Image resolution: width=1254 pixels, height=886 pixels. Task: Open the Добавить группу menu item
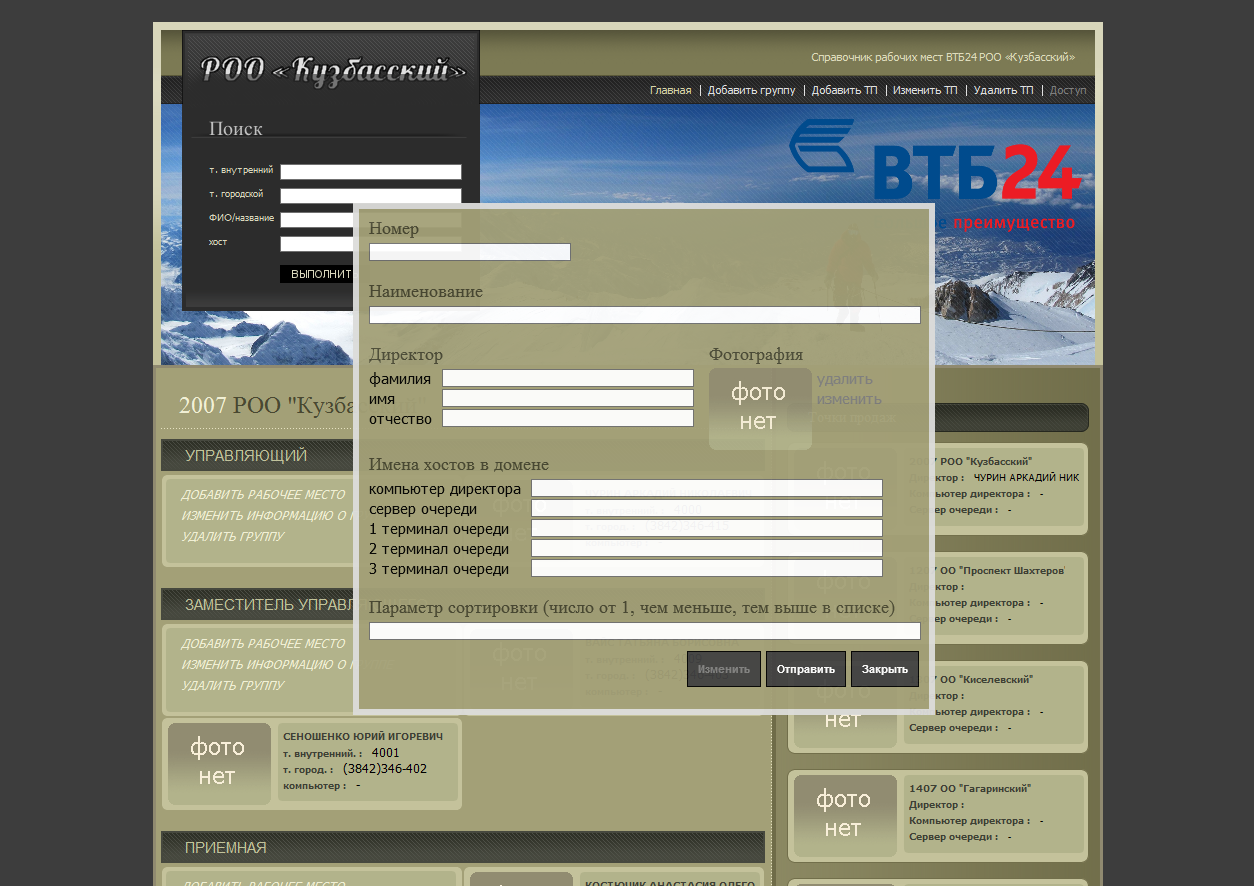pyautogui.click(x=751, y=90)
